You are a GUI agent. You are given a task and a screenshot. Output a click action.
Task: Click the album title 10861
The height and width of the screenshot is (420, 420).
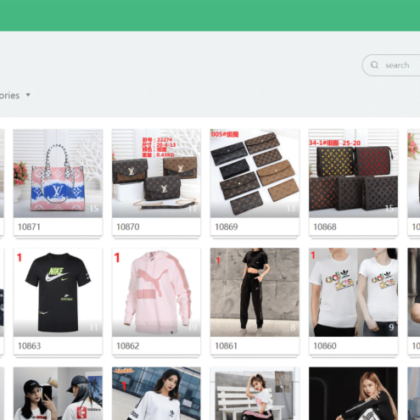226,346
